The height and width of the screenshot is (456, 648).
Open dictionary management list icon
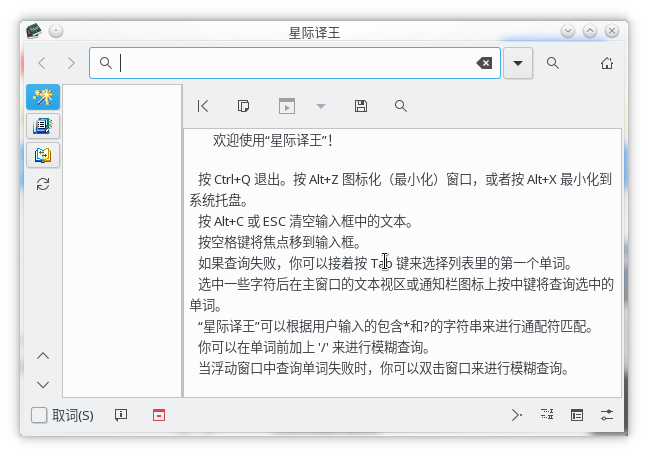[547, 414]
